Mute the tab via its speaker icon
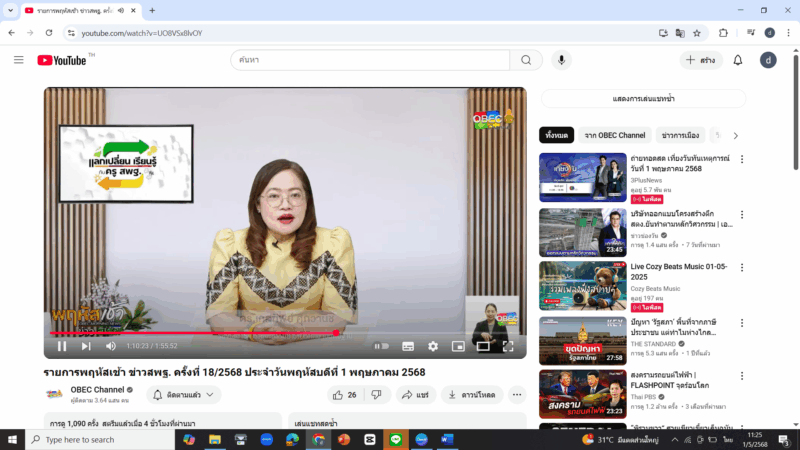The image size is (800, 450). tap(121, 10)
